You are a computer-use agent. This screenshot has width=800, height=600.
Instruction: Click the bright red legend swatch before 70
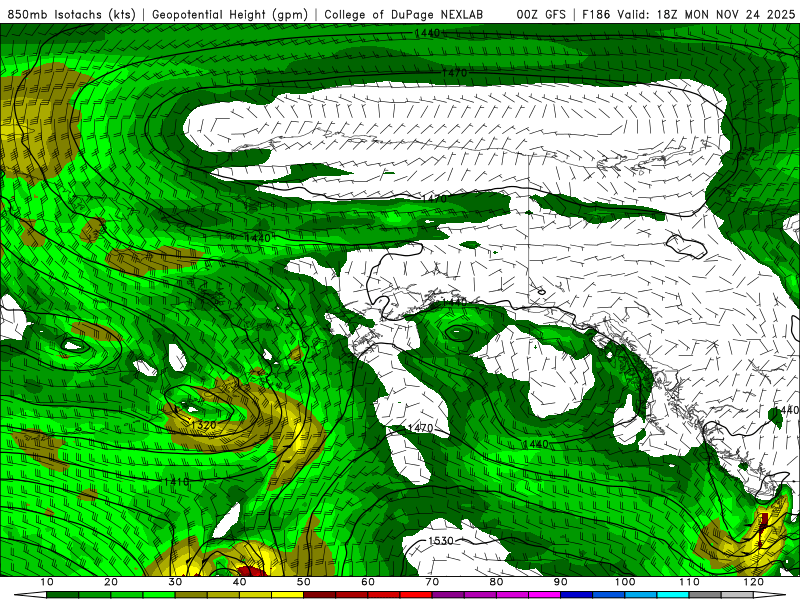click(x=416, y=595)
